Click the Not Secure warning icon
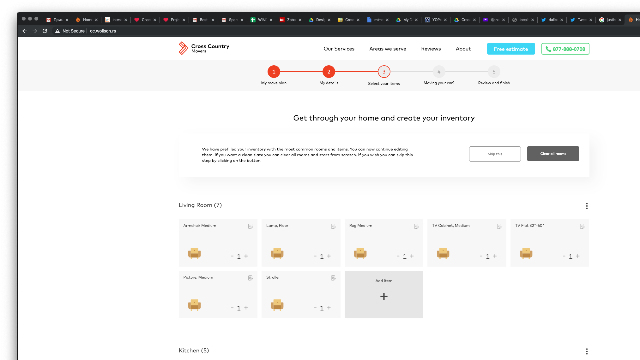The height and width of the screenshot is (360, 640). click(x=57, y=31)
